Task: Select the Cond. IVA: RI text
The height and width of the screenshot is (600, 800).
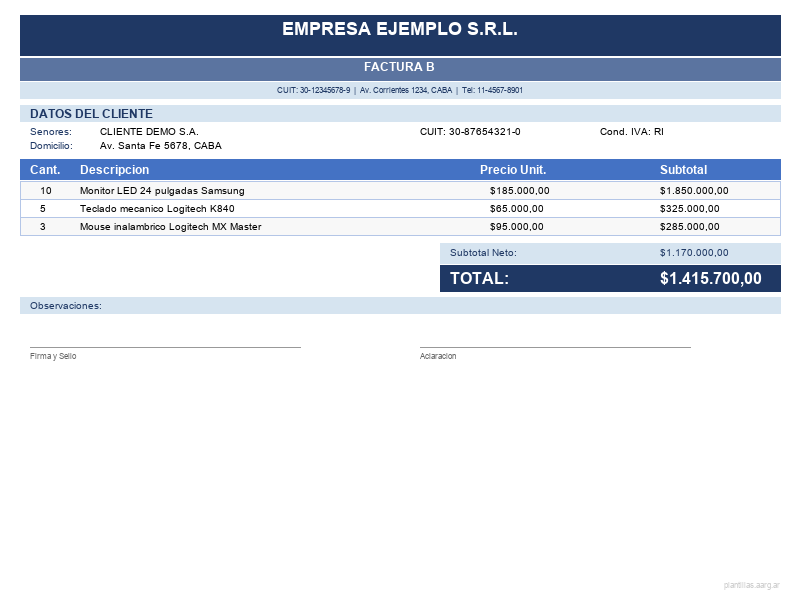Action: (x=632, y=132)
